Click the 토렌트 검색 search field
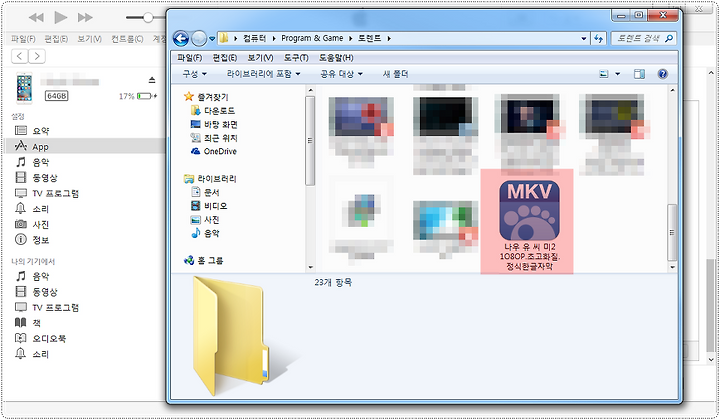The image size is (720, 420). 643,39
